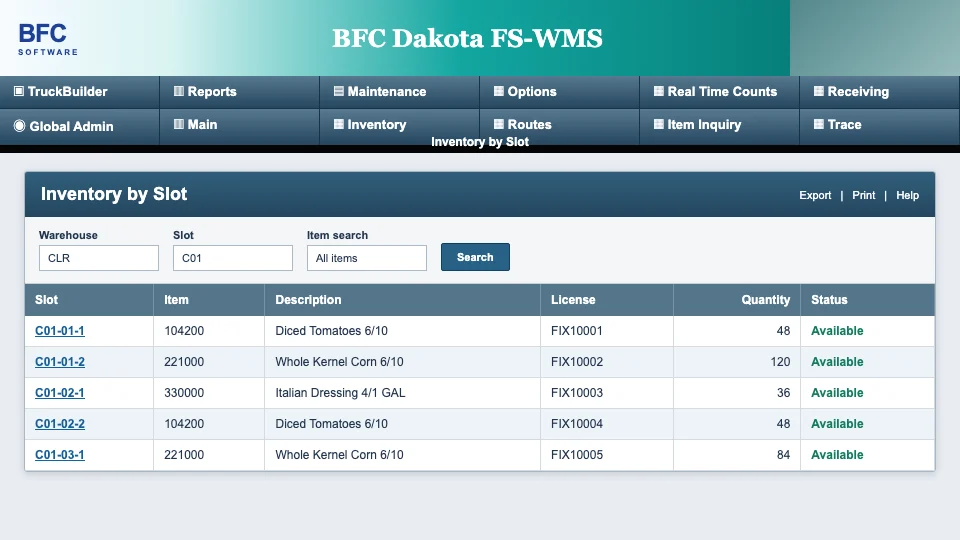Click Whole Kernel Corn in C01-01-2 row
The image size is (960, 540).
pyautogui.click(x=339, y=362)
